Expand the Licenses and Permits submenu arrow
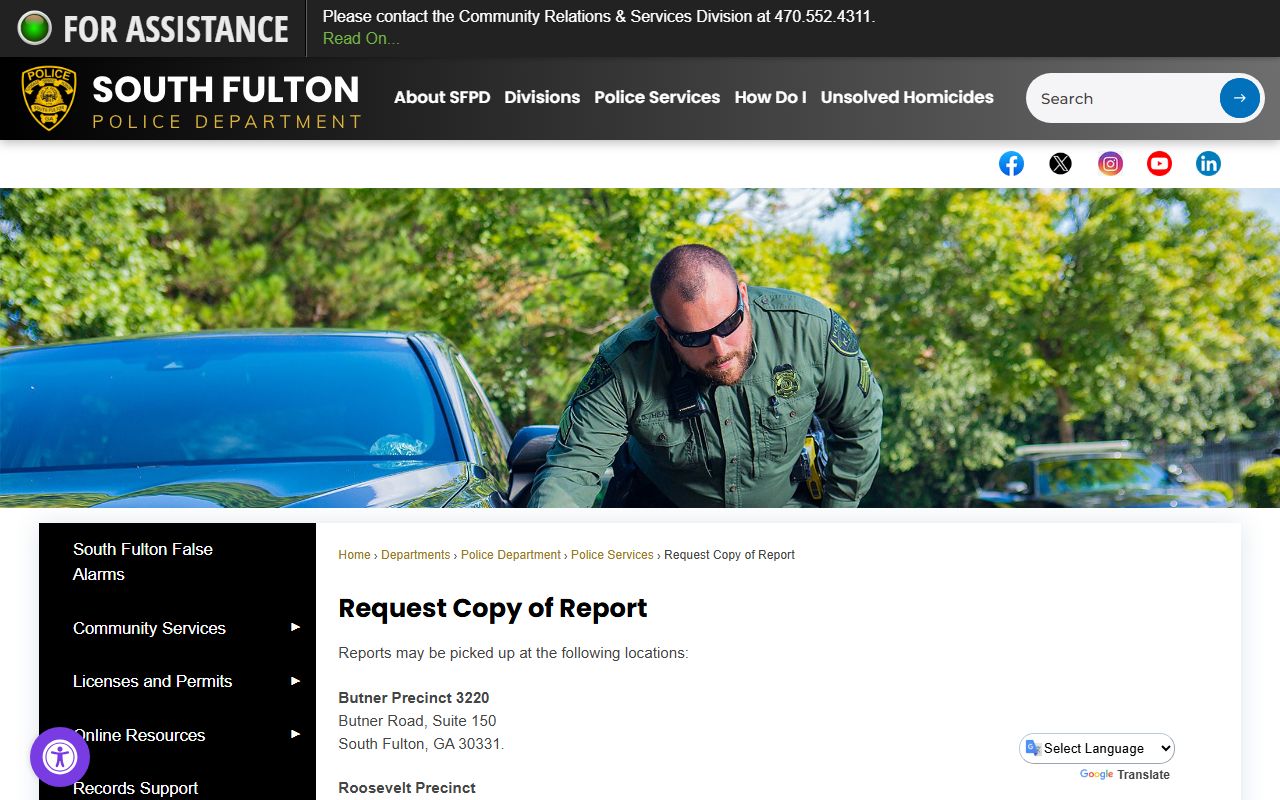This screenshot has width=1280, height=800. (x=295, y=681)
